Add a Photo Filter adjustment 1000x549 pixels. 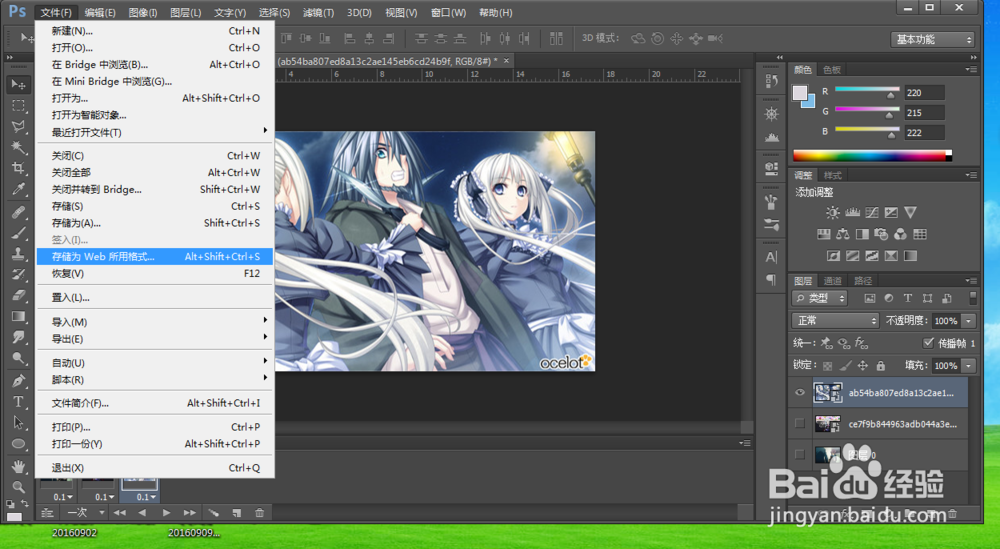tap(881, 234)
